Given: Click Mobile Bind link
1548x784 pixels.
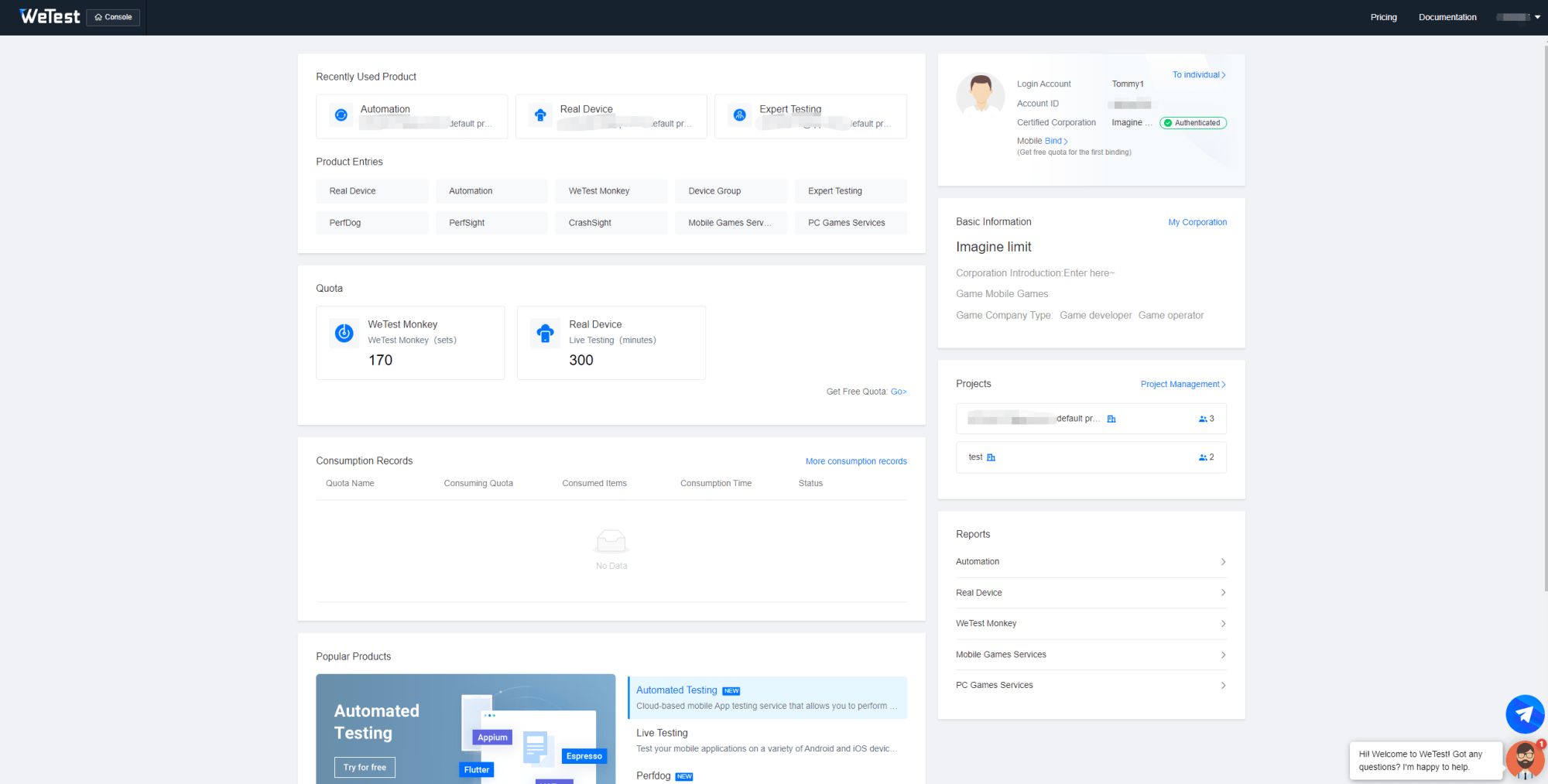Looking at the screenshot, I should point(1057,141).
